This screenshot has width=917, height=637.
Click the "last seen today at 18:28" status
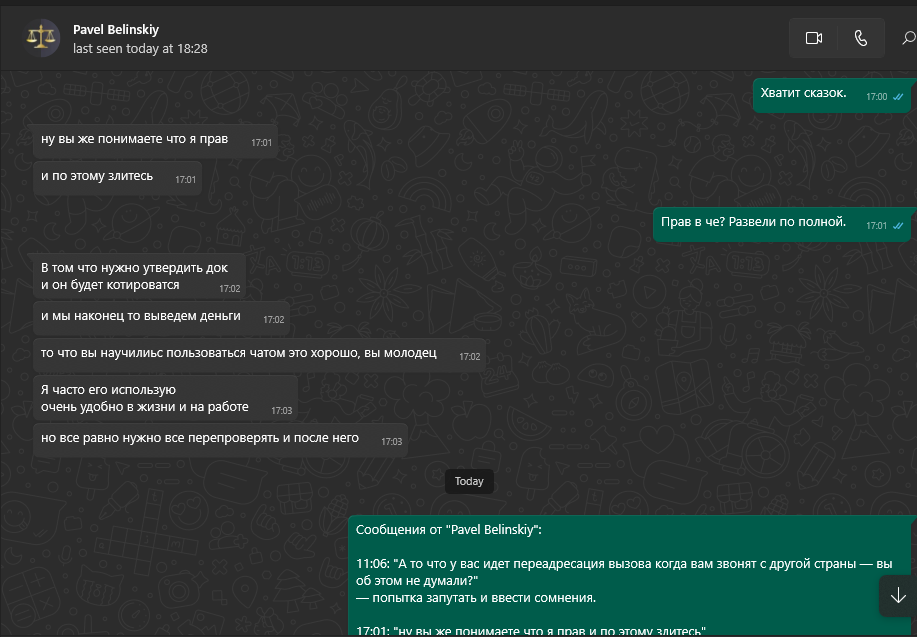pos(140,48)
